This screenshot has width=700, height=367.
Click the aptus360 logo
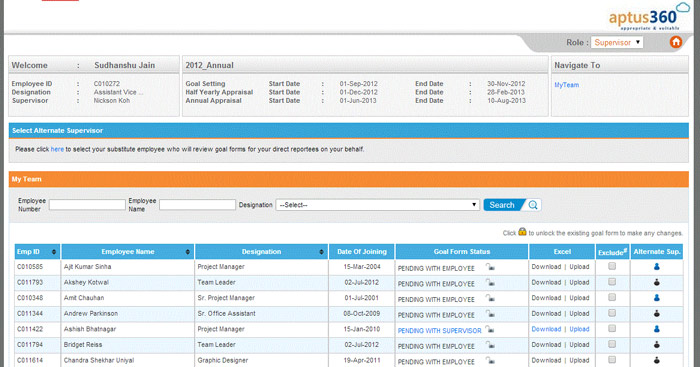649,17
